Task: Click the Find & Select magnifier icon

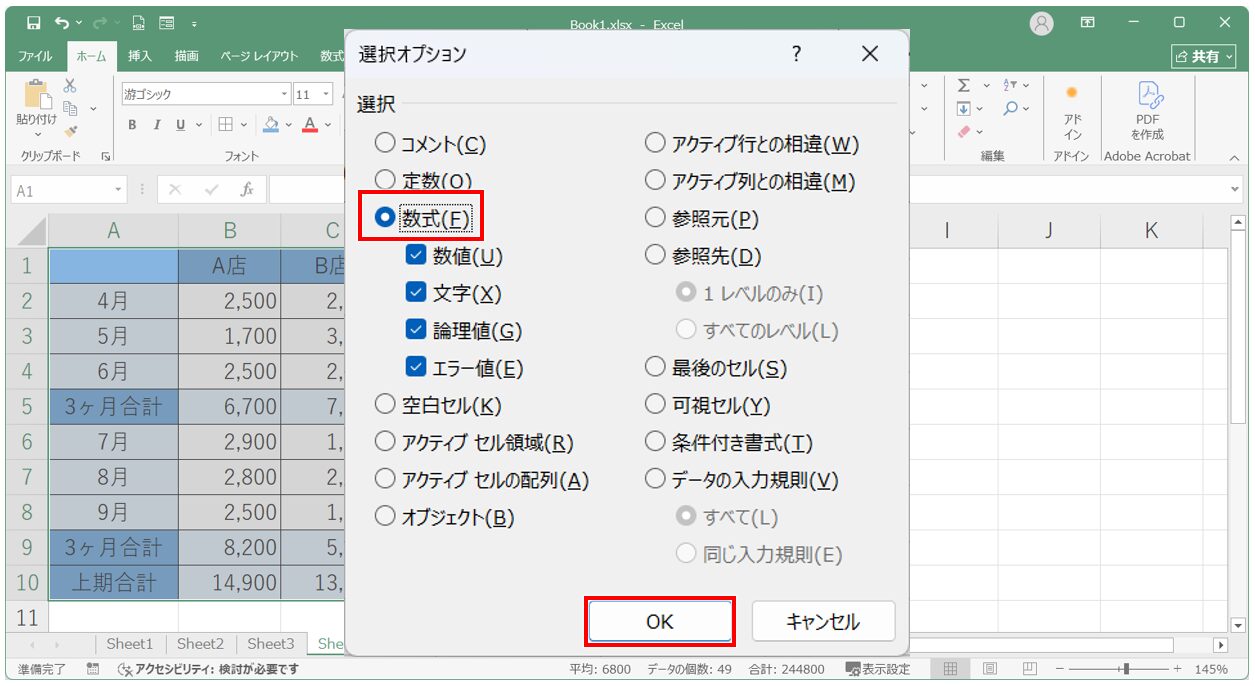Action: coord(1011,108)
